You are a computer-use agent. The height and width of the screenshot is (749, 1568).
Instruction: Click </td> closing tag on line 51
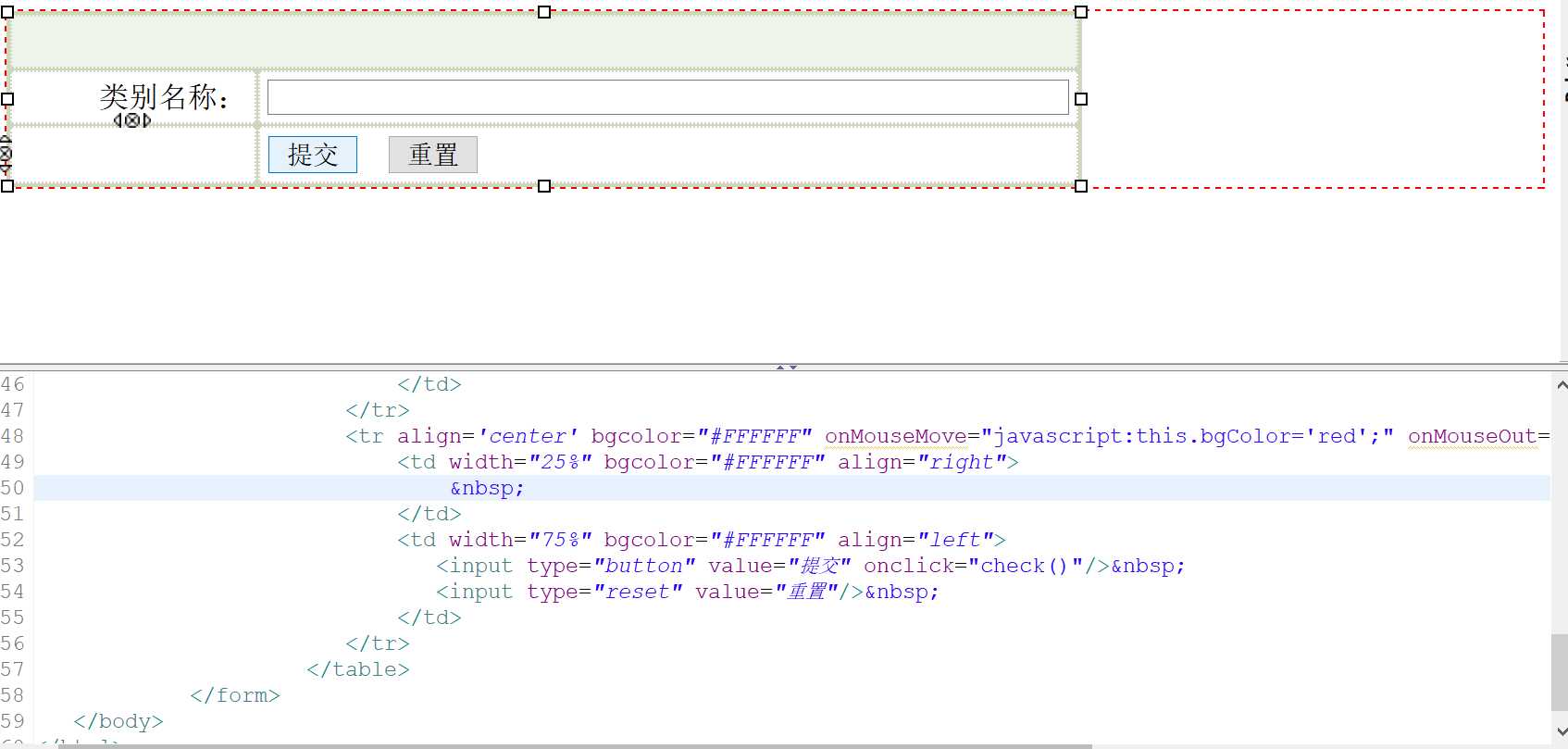pos(429,514)
